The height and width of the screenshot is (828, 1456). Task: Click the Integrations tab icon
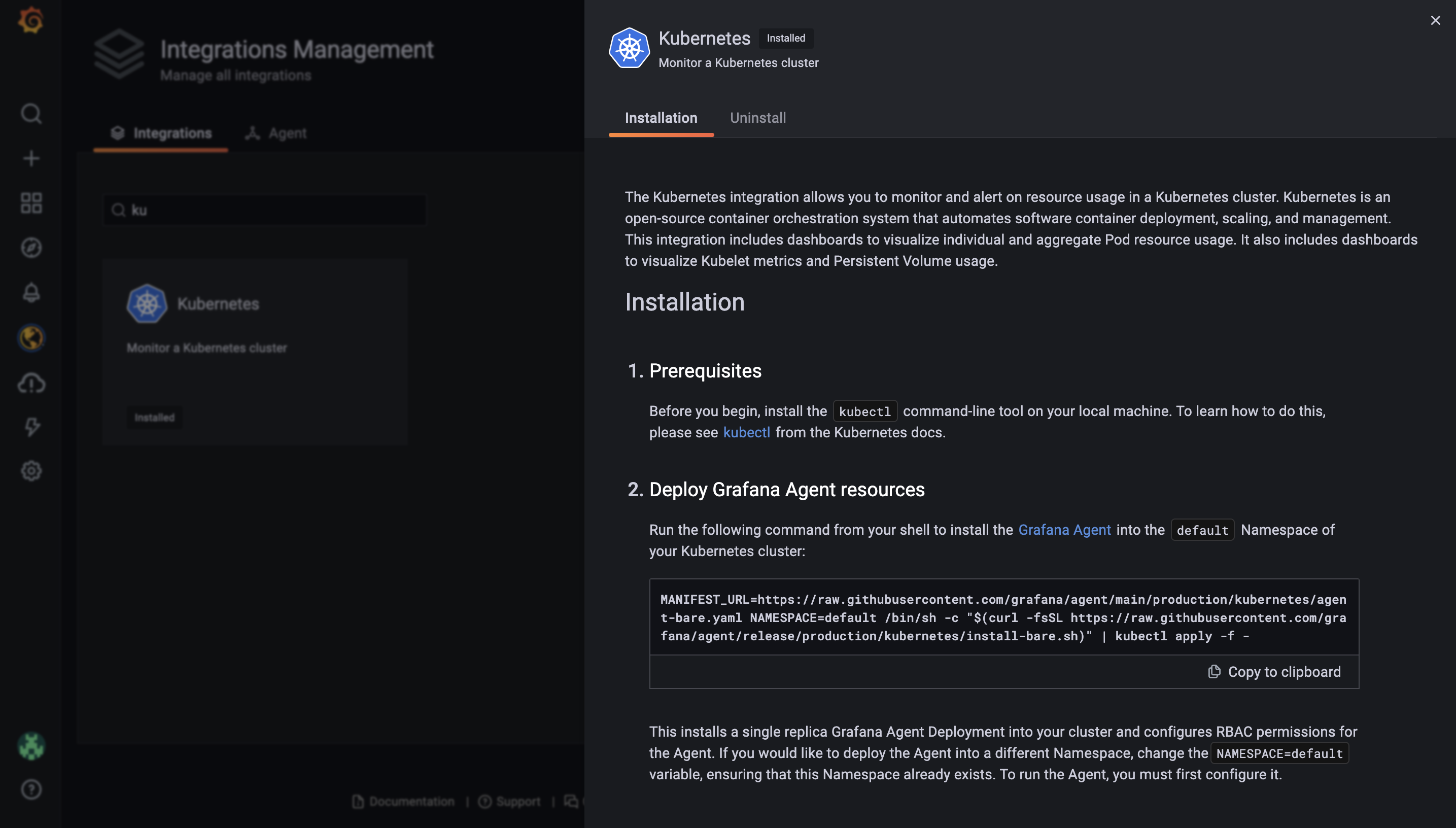118,133
